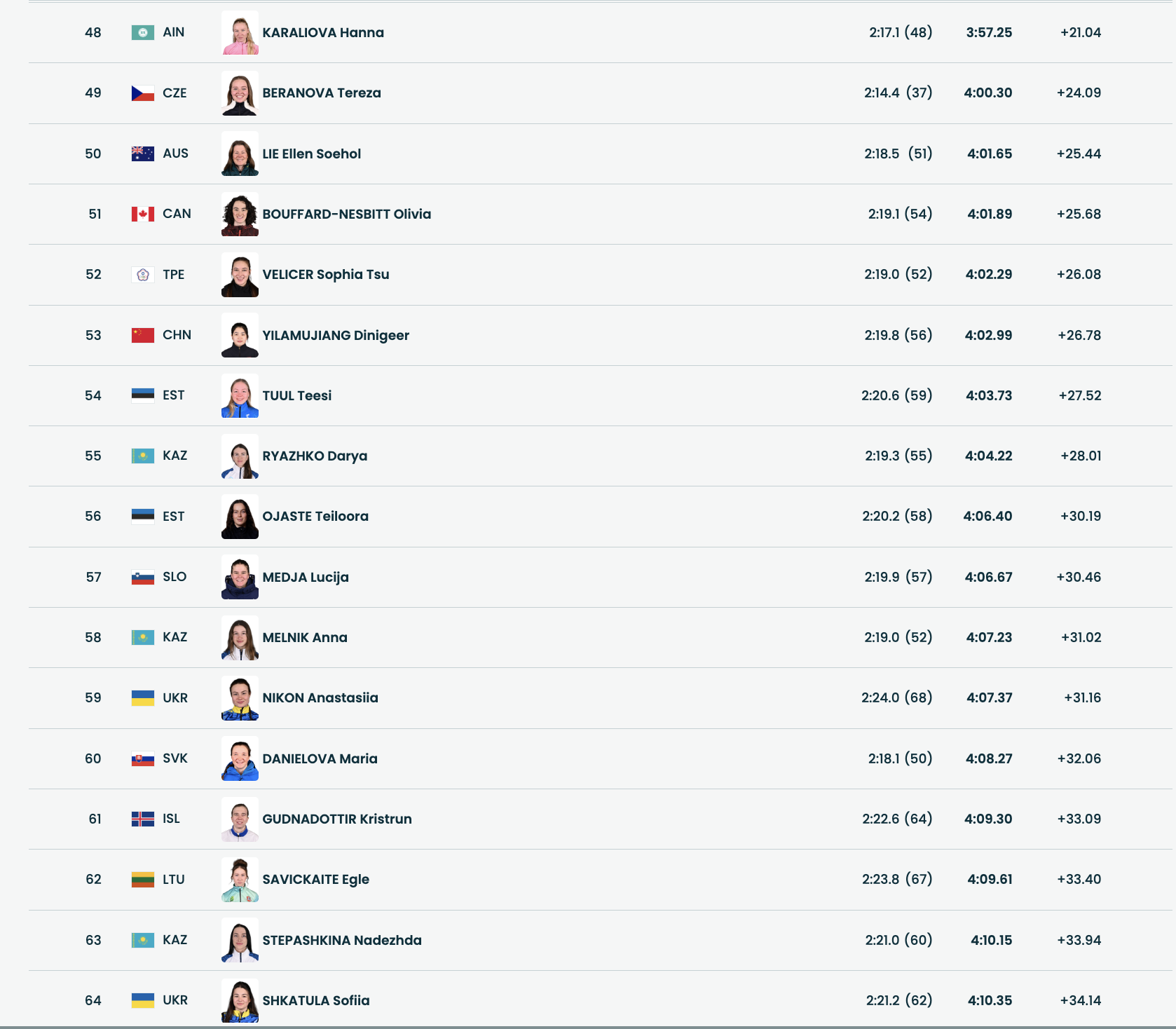This screenshot has height=1029, width=1176.
Task: Open BERANOVA Tereza's athlete name link
Action: [322, 93]
